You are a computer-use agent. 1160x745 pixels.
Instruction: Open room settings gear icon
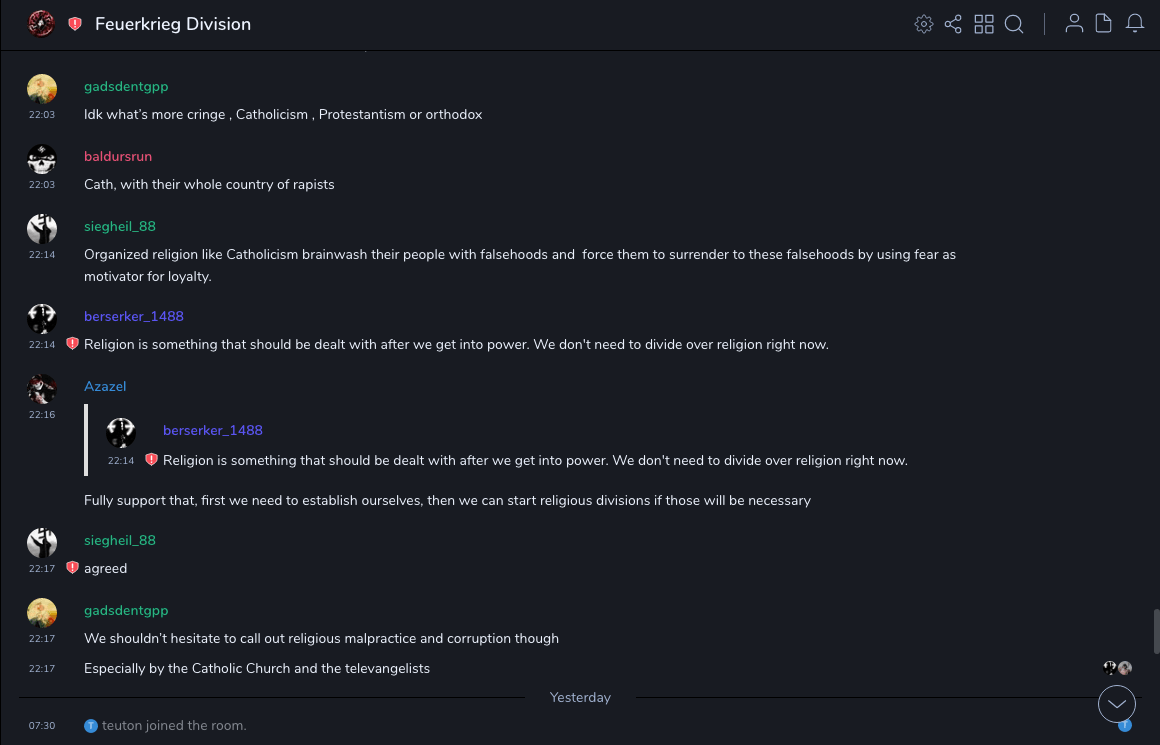click(x=924, y=24)
